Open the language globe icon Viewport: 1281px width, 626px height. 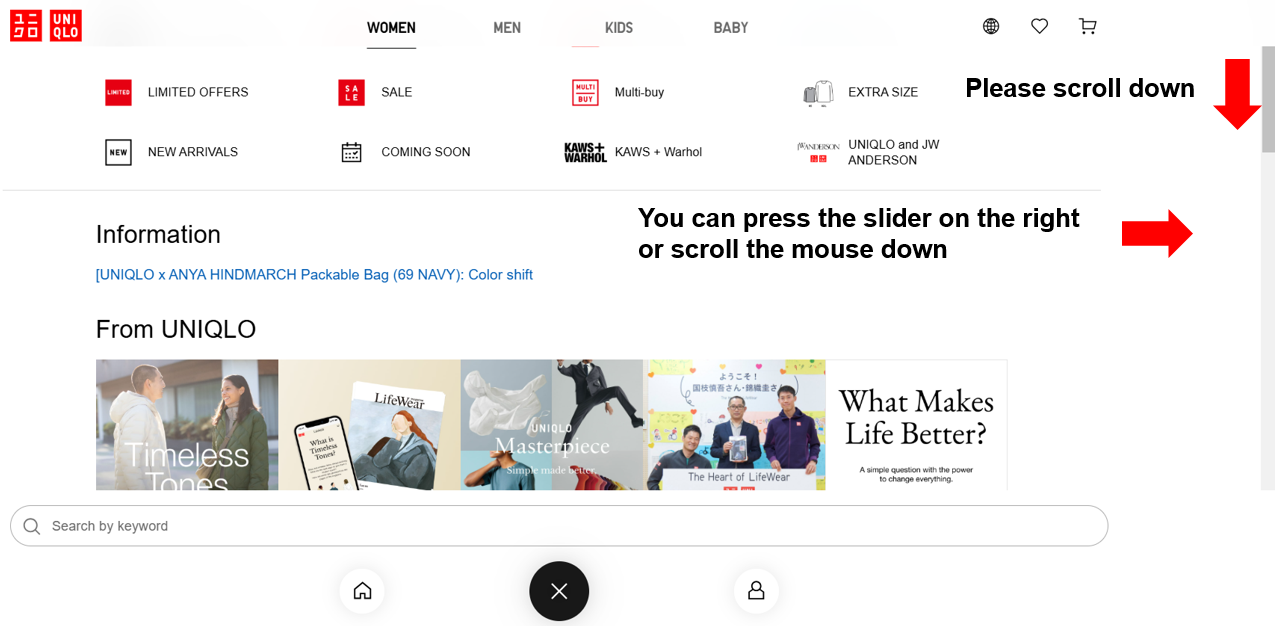(x=991, y=26)
